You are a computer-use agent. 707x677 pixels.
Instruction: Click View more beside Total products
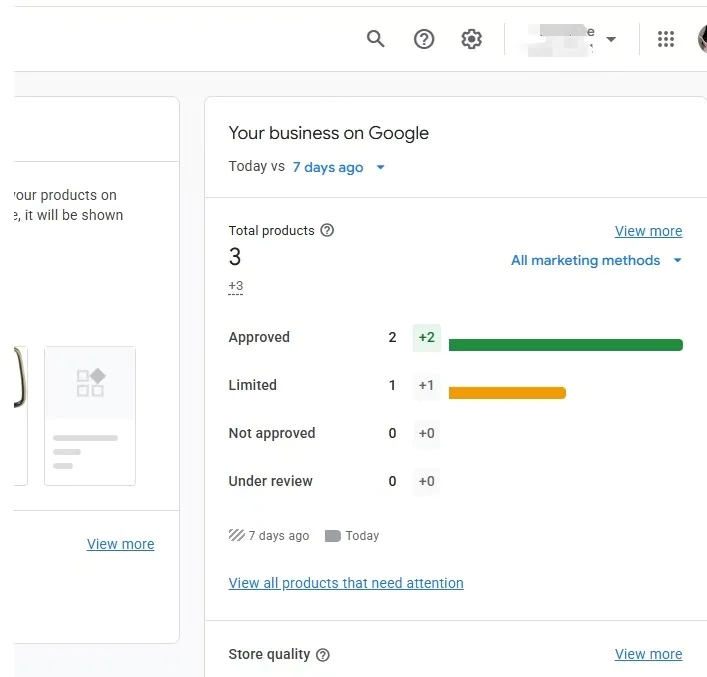click(648, 231)
